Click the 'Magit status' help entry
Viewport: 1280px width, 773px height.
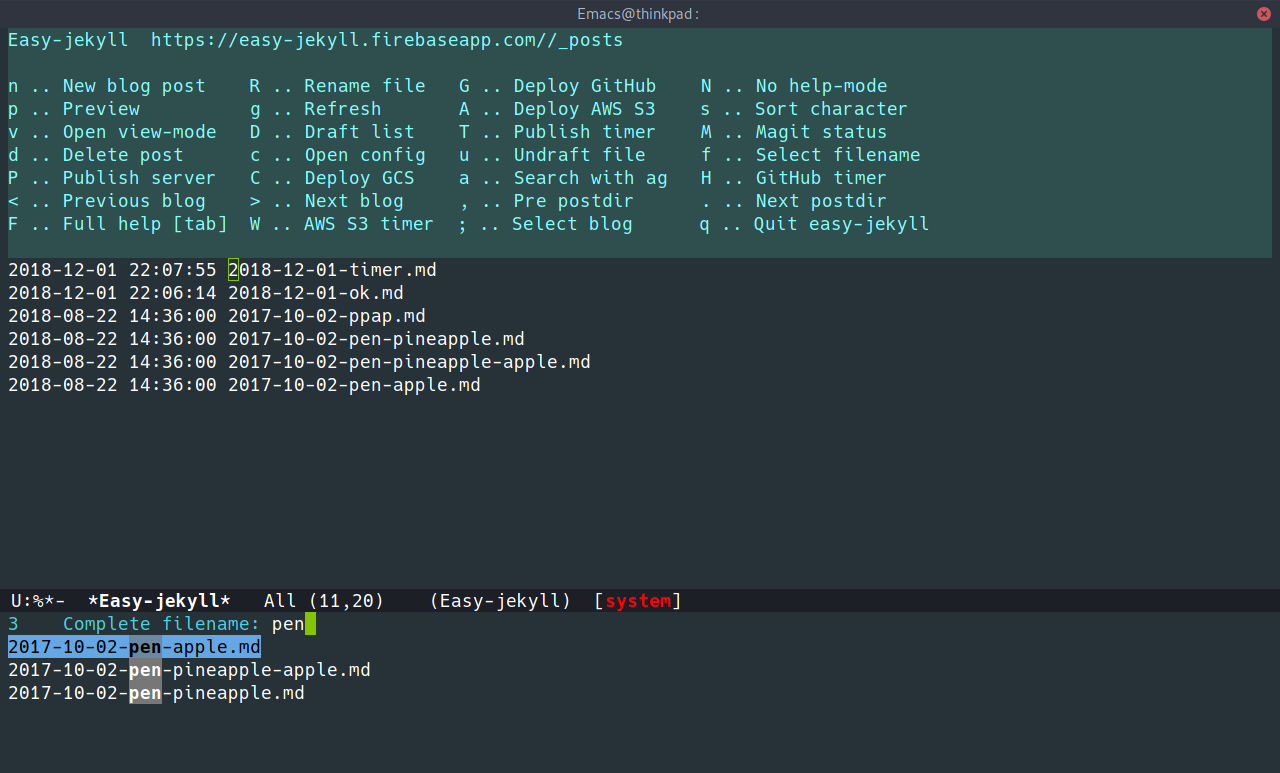tap(794, 132)
